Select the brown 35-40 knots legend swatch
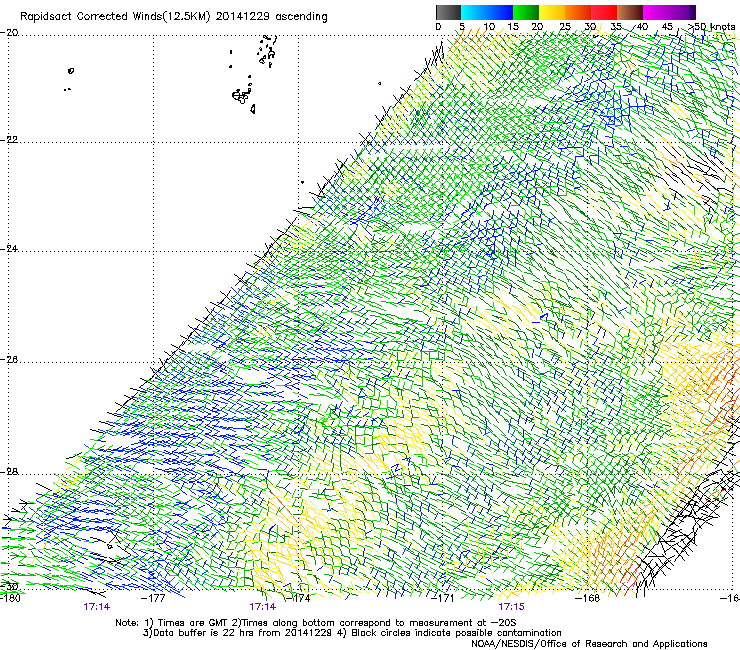The height and width of the screenshot is (650, 740). 630,12
